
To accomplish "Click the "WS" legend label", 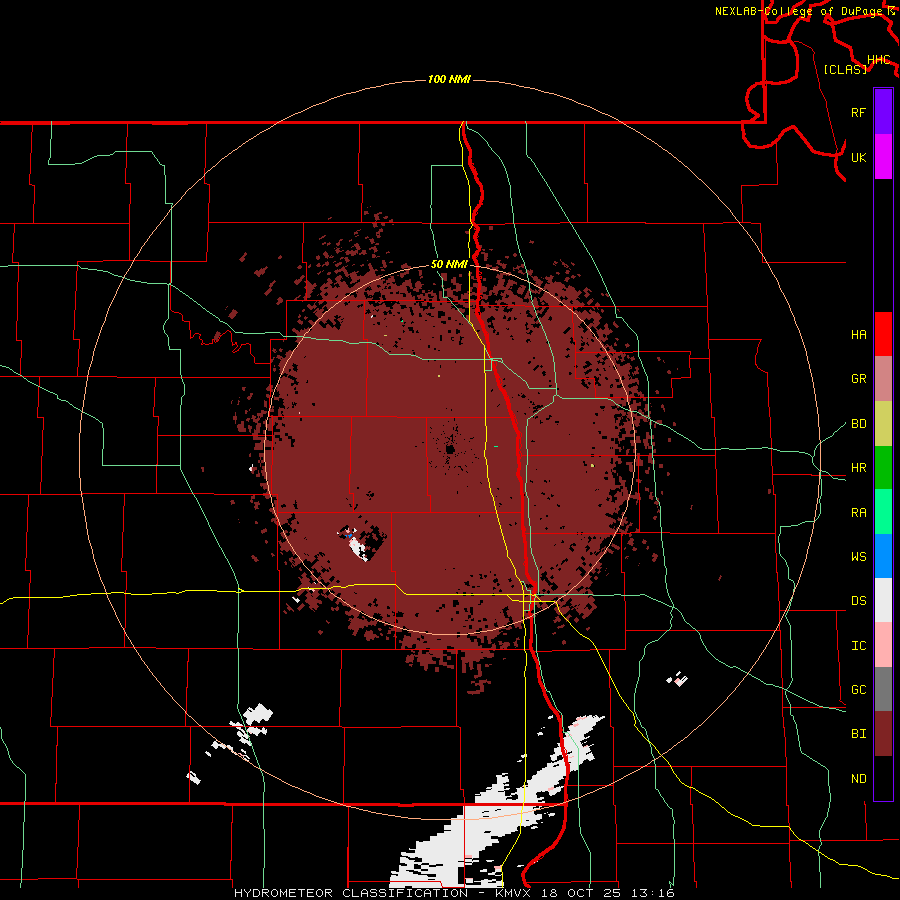I will tap(858, 557).
